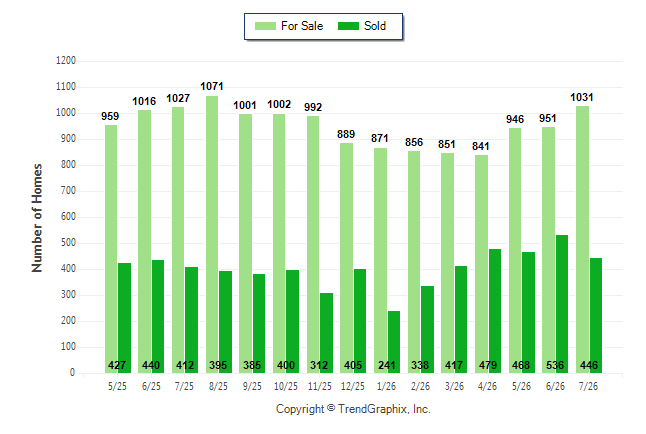Viewport: 646px width, 434px height.
Task: Click the 8/25 For Sale bar labeled 1071
Action: pyautogui.click(x=212, y=235)
